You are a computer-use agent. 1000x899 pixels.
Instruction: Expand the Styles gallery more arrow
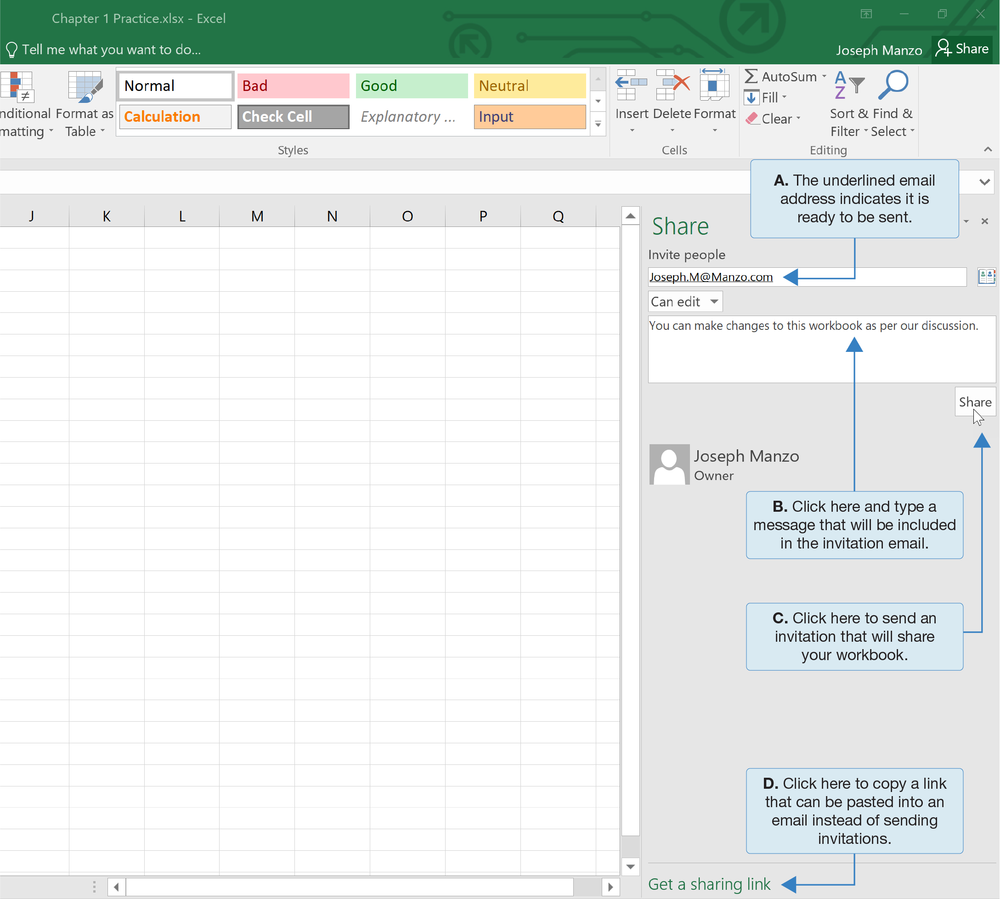pos(598,125)
